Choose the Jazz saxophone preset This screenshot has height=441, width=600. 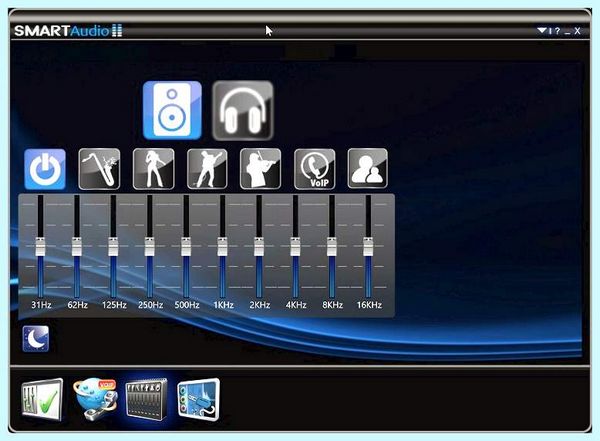[99, 169]
